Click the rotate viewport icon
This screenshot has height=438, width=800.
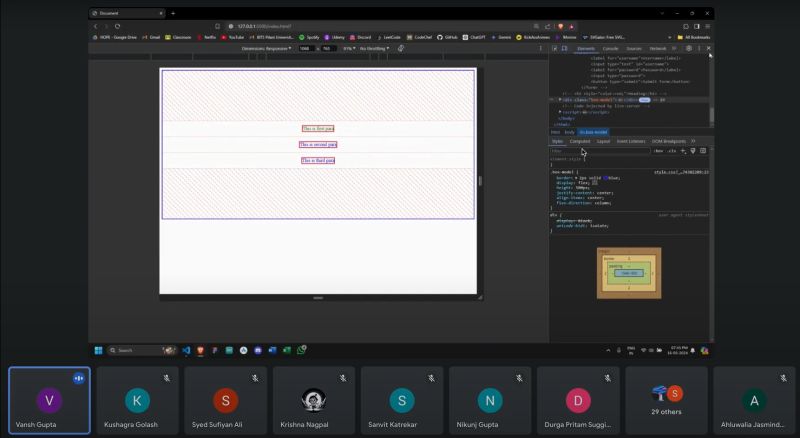(401, 48)
